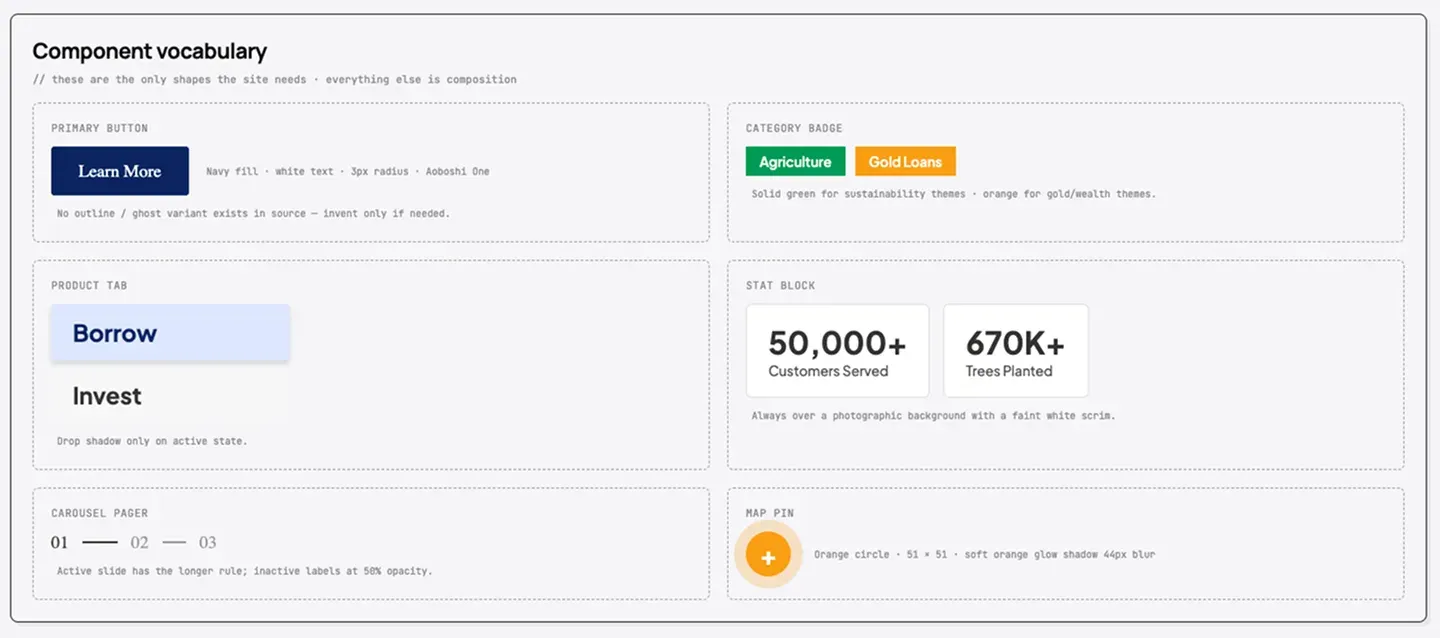Image resolution: width=1440 pixels, height=638 pixels.
Task: Switch to the Borrow product tab
Action: (170, 333)
